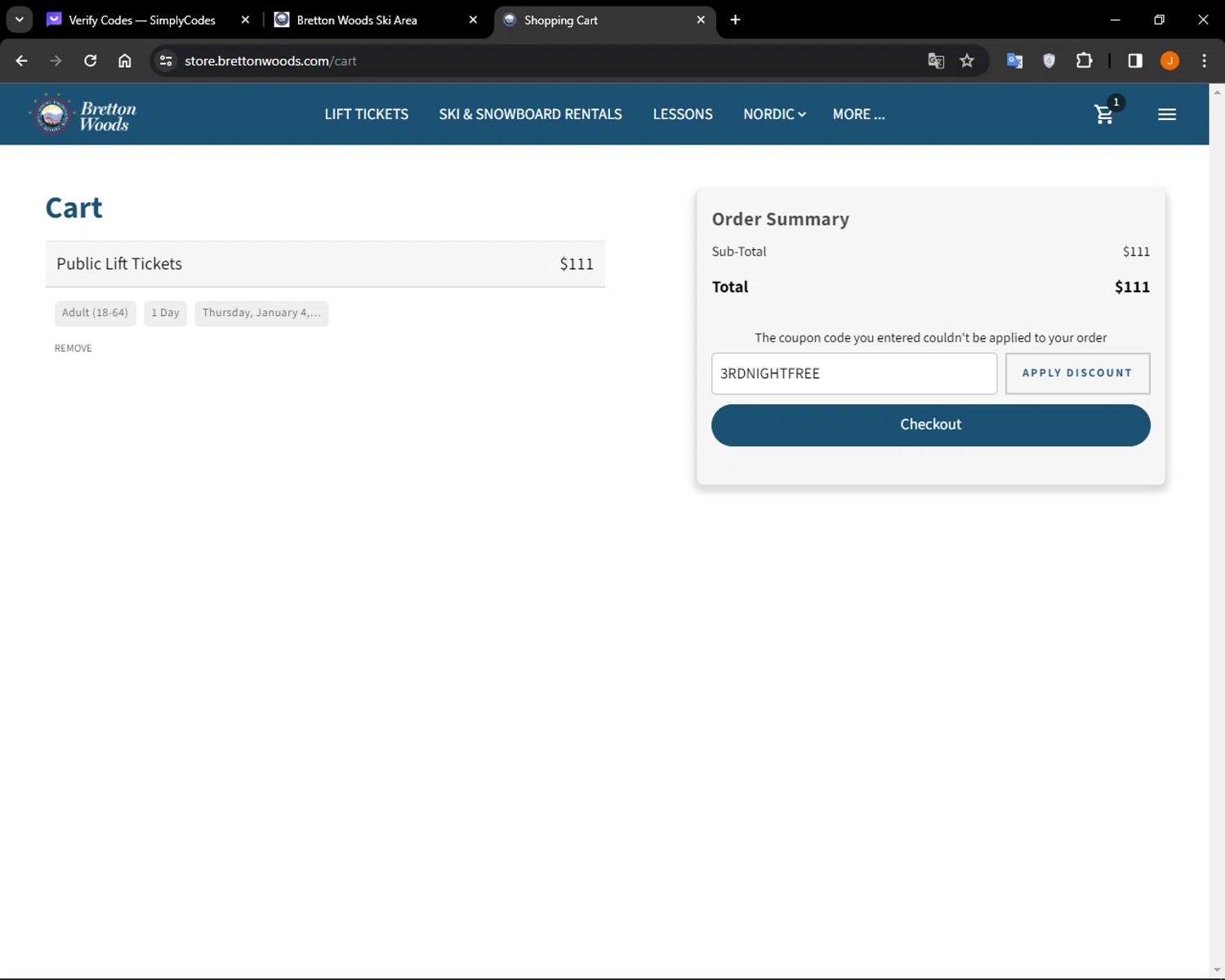Image resolution: width=1225 pixels, height=980 pixels.
Task: Expand the MORE ... menu
Action: pos(859,114)
